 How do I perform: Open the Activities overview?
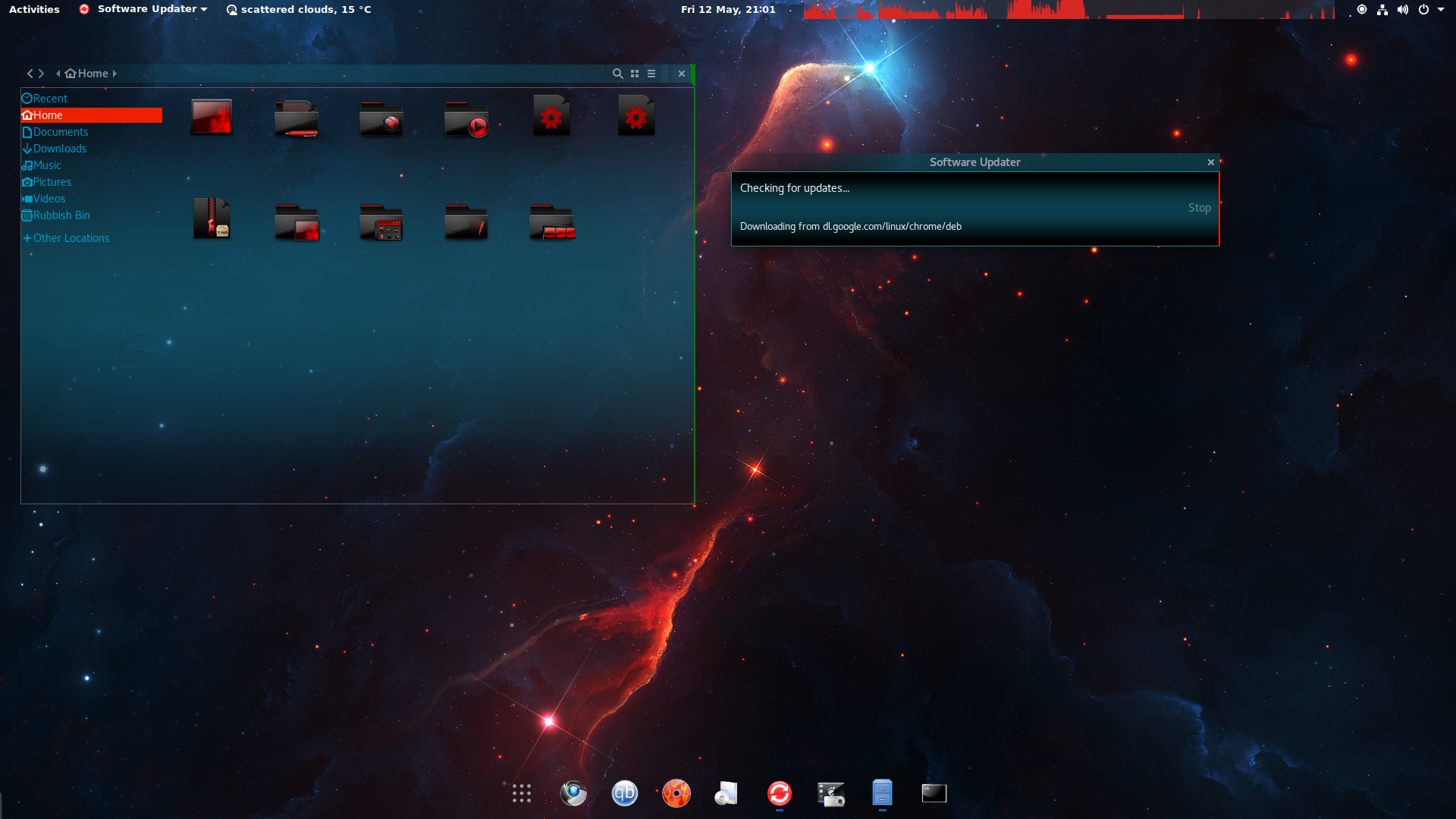coord(34,9)
